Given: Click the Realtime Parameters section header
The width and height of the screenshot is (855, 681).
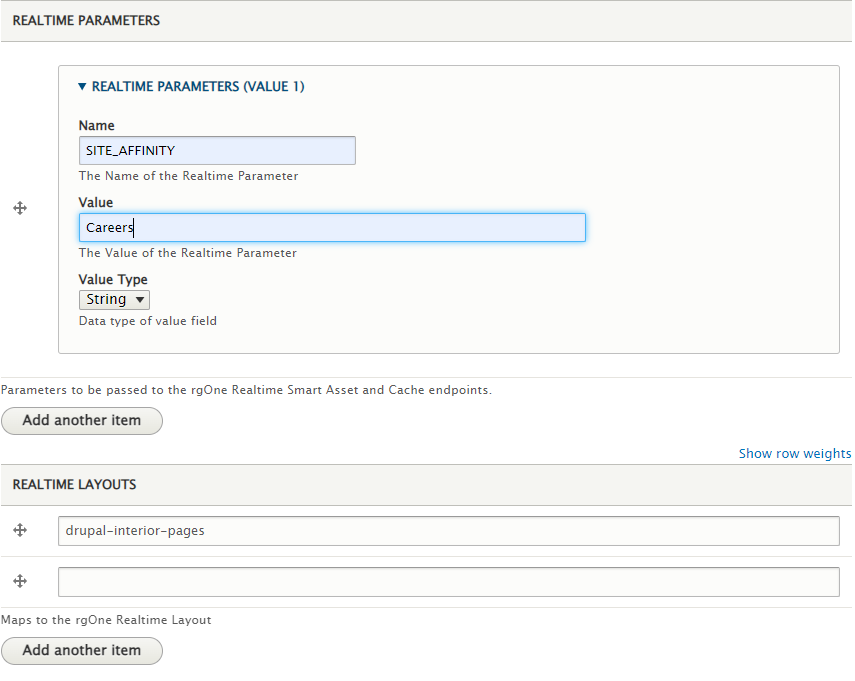Looking at the screenshot, I should [x=84, y=19].
